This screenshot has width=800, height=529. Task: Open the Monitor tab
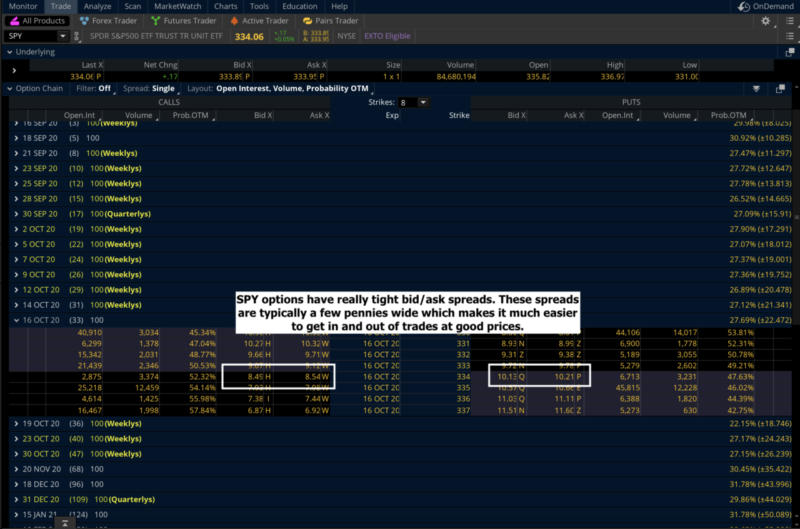point(23,7)
